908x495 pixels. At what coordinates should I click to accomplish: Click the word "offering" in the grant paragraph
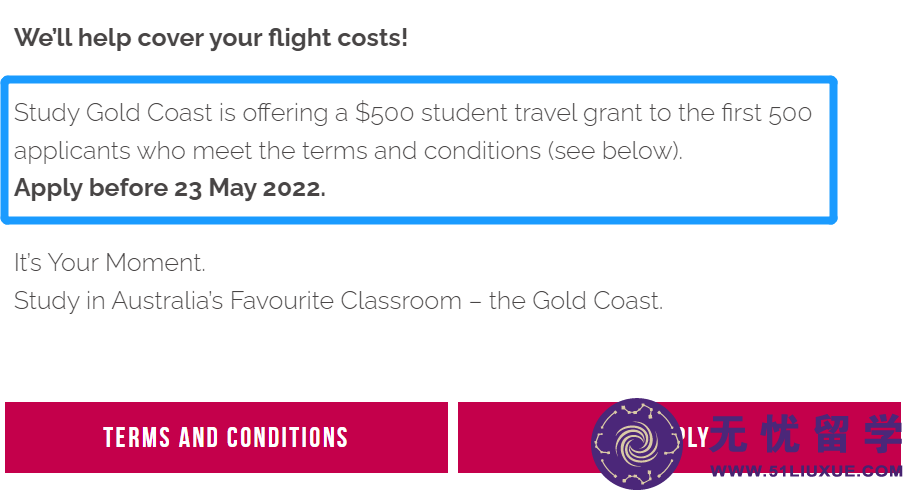coord(285,113)
